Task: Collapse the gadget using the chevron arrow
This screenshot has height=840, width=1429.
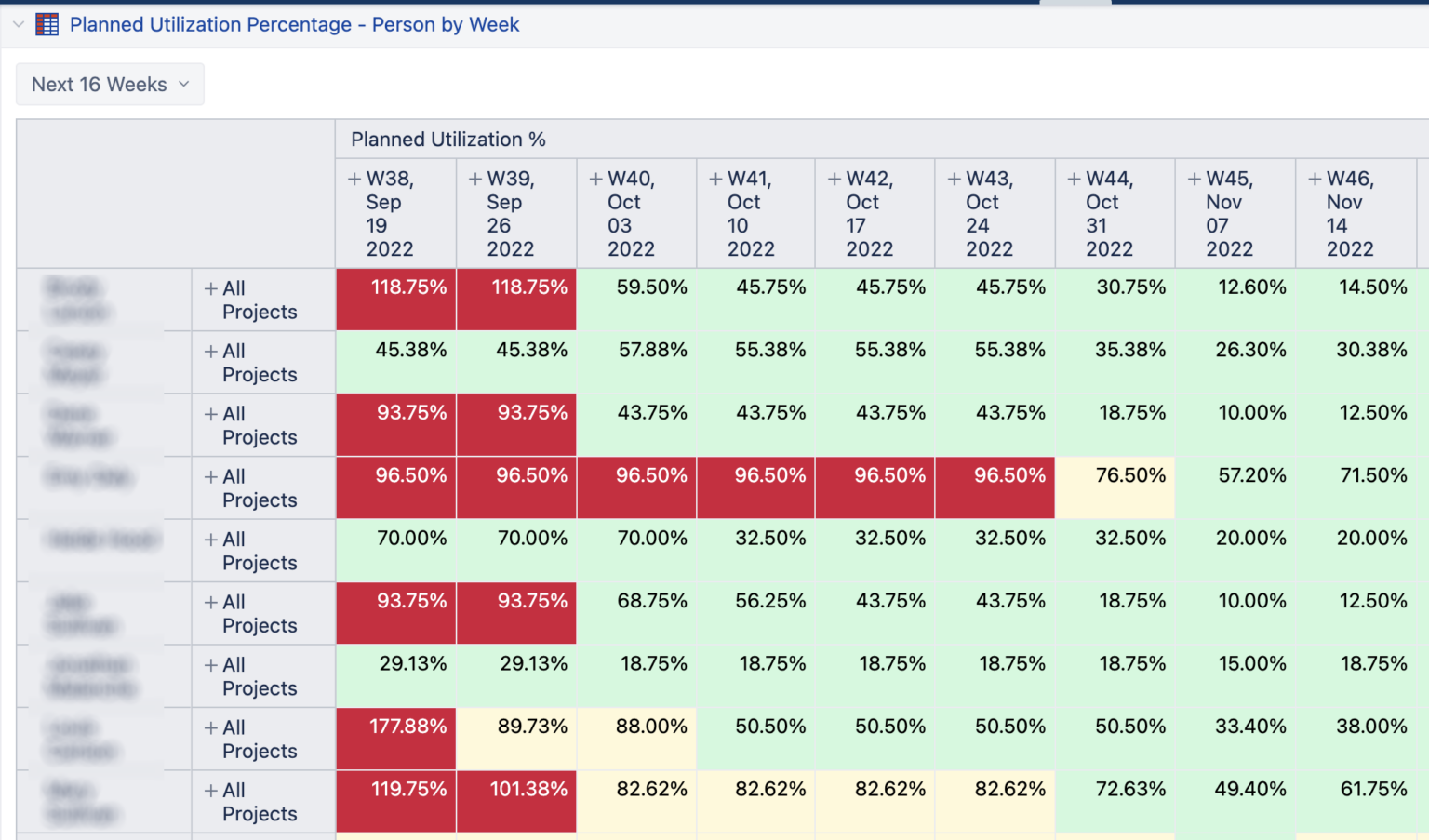Action: point(18,24)
